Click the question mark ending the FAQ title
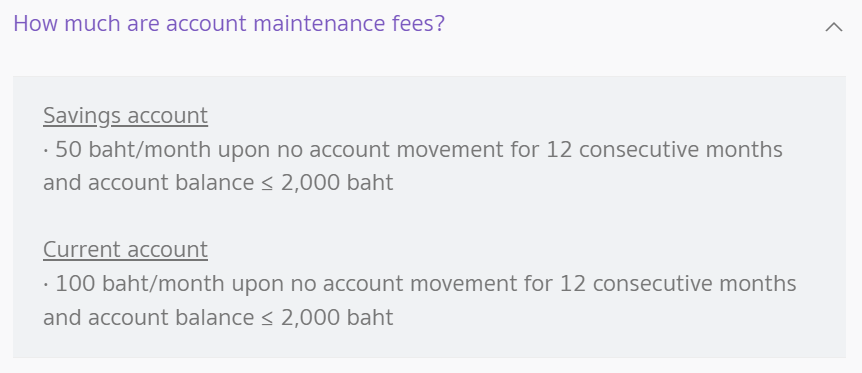Viewport: 862px width, 373px height. 439,24
